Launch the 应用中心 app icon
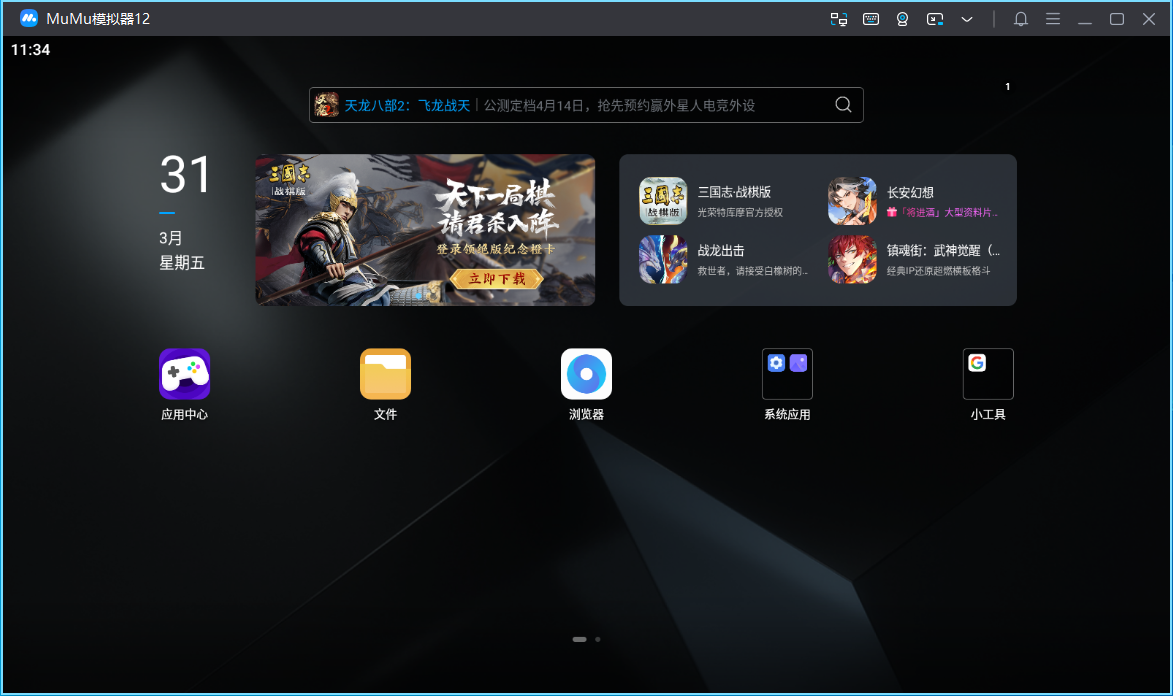Viewport: 1173px width, 696px height. 184,374
